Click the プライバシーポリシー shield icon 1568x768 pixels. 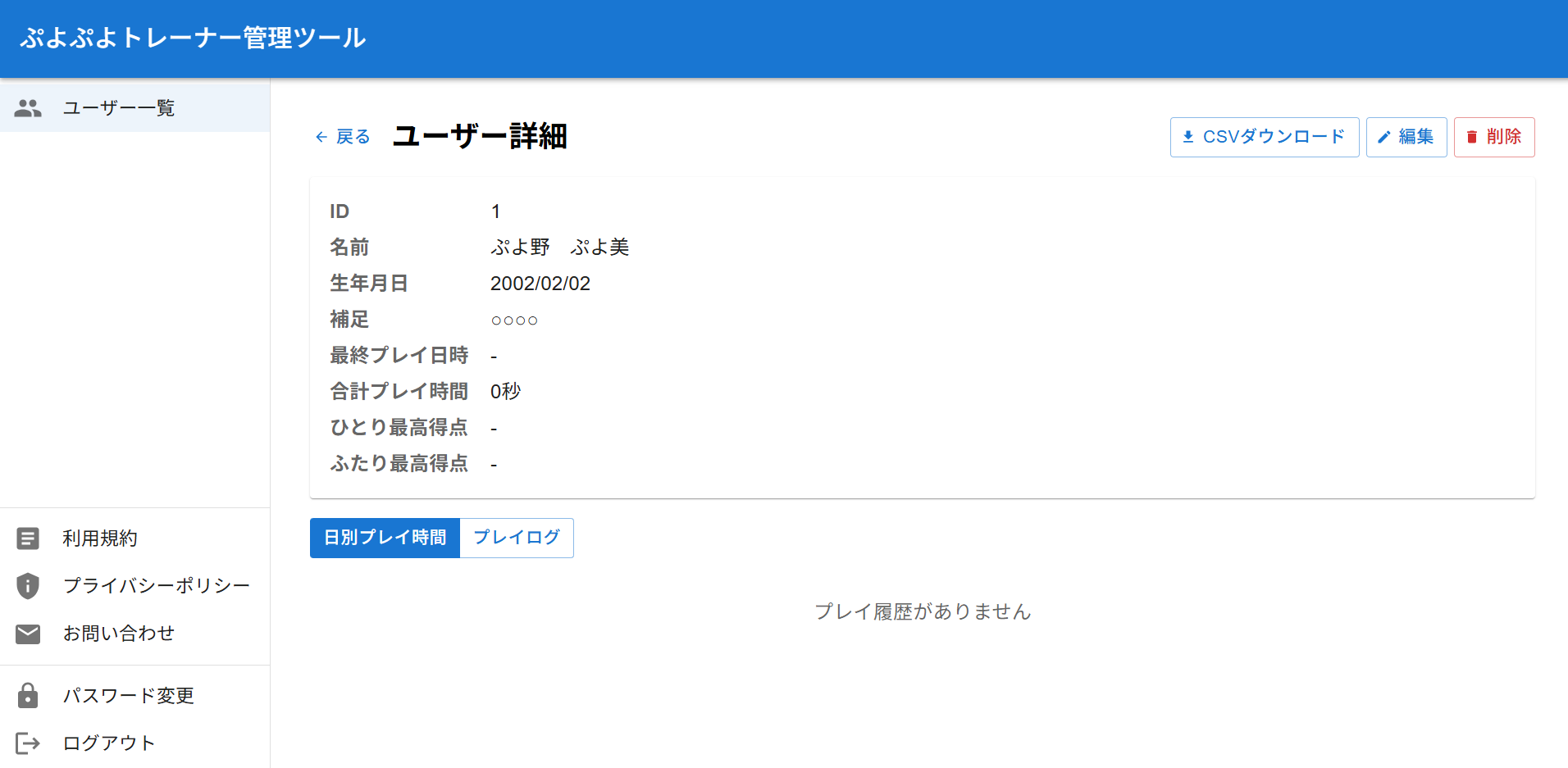point(28,586)
